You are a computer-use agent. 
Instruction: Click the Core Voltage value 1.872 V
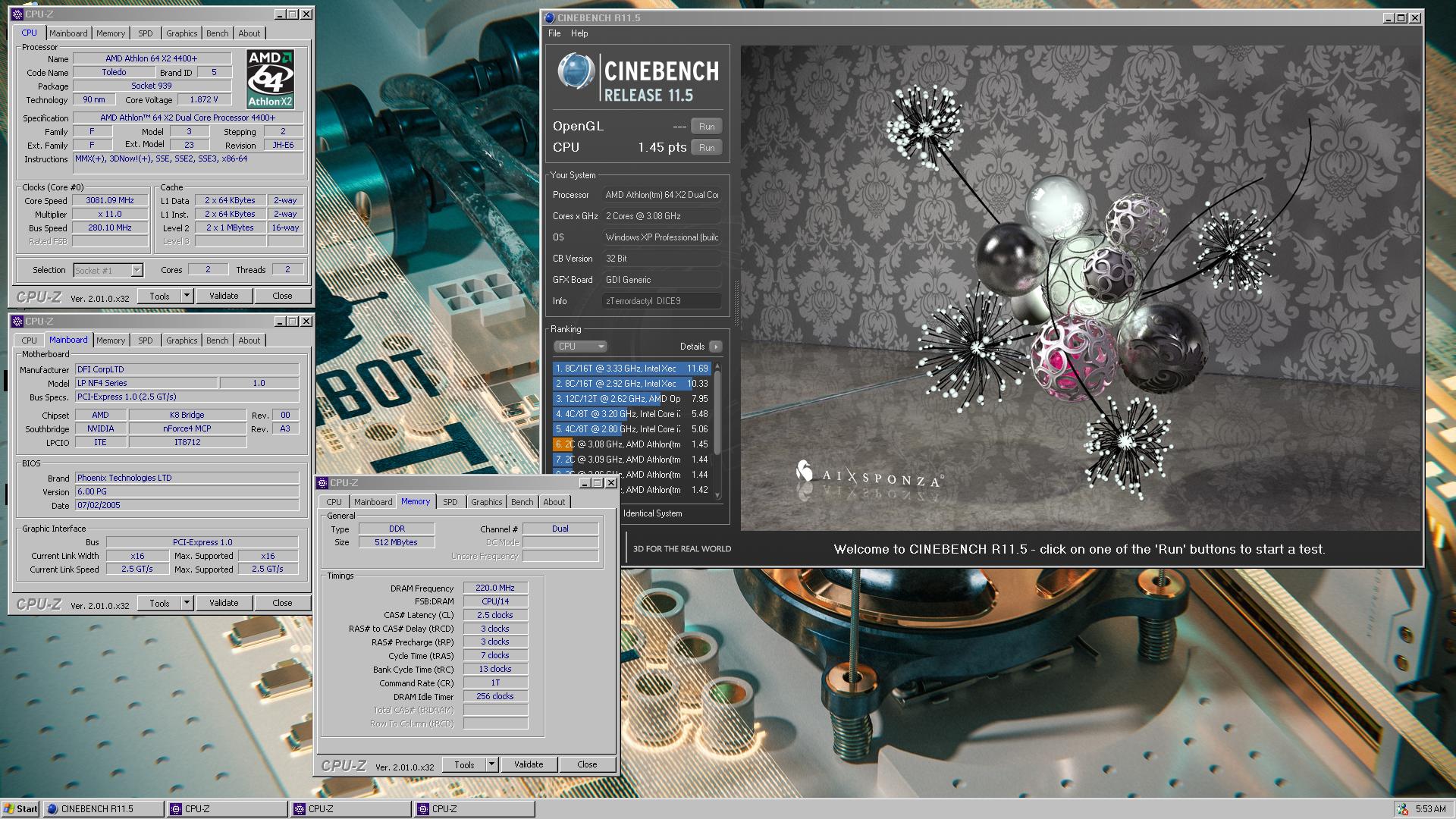tap(204, 99)
